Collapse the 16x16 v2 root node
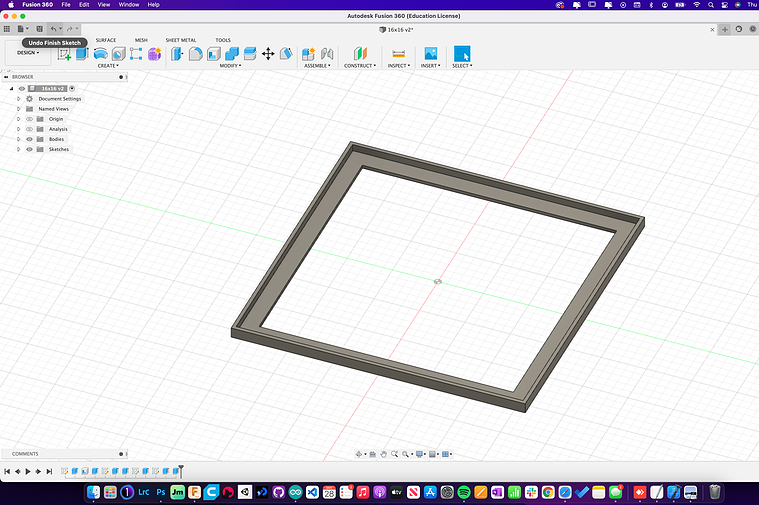759x505 pixels. click(11, 89)
